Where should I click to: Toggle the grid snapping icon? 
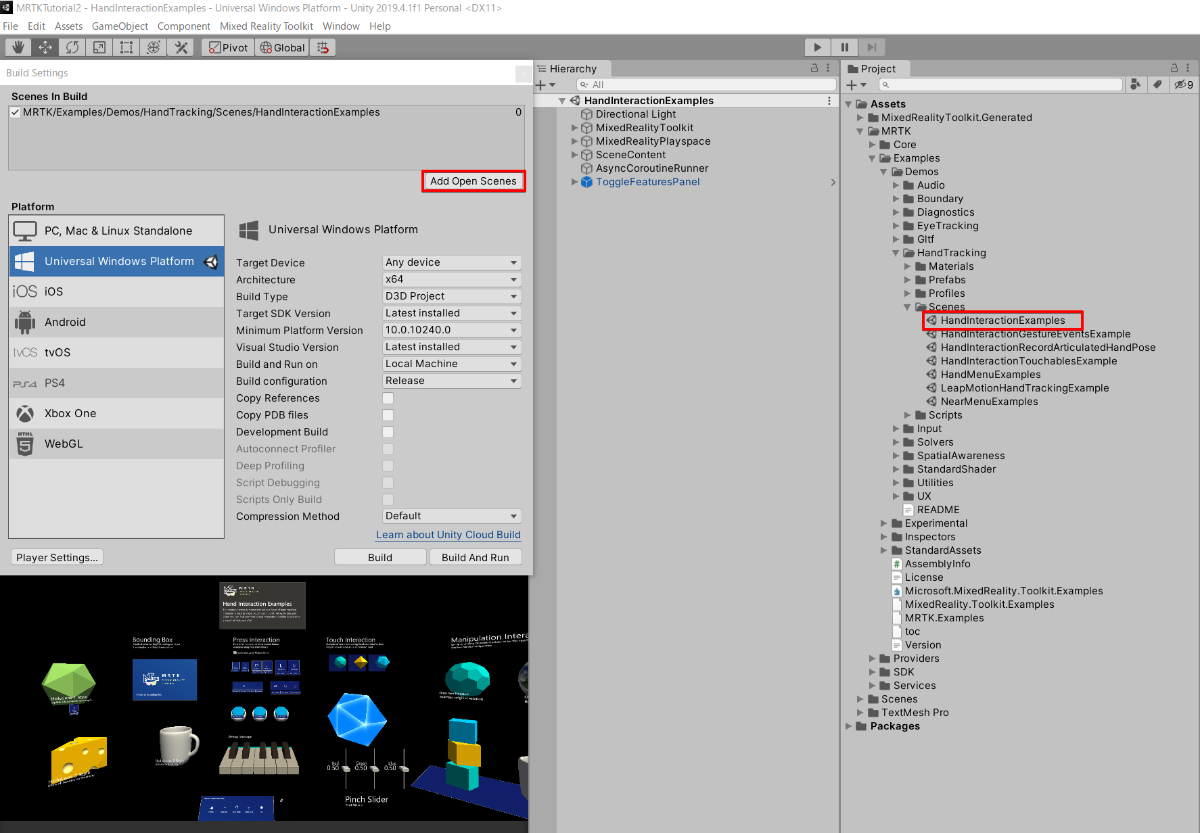[323, 47]
